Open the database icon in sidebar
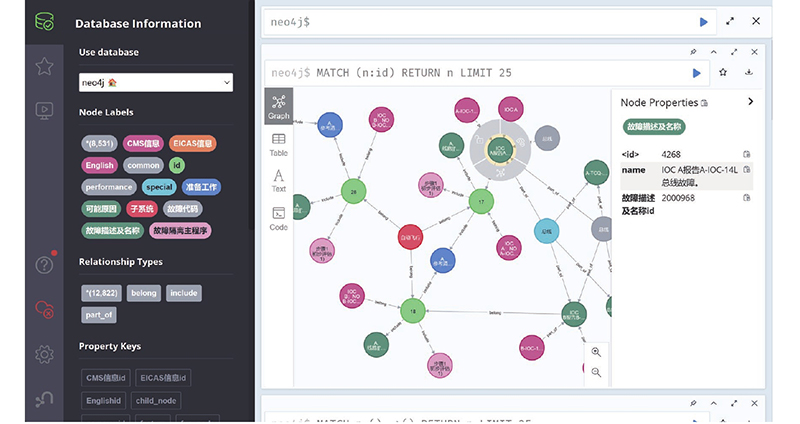The width and height of the screenshot is (800, 424). (44, 21)
